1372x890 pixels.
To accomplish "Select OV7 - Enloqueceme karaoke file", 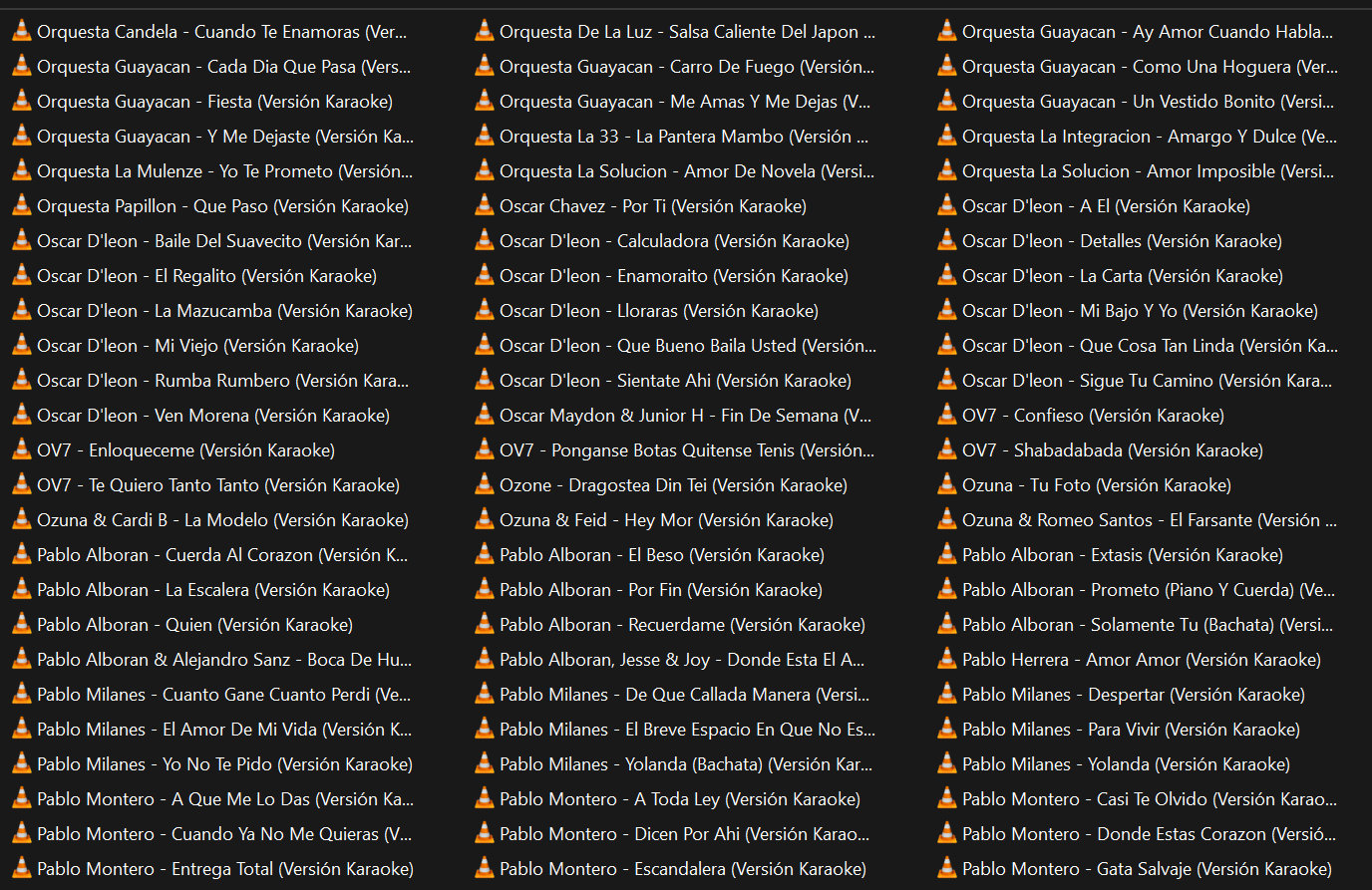I will pos(185,450).
